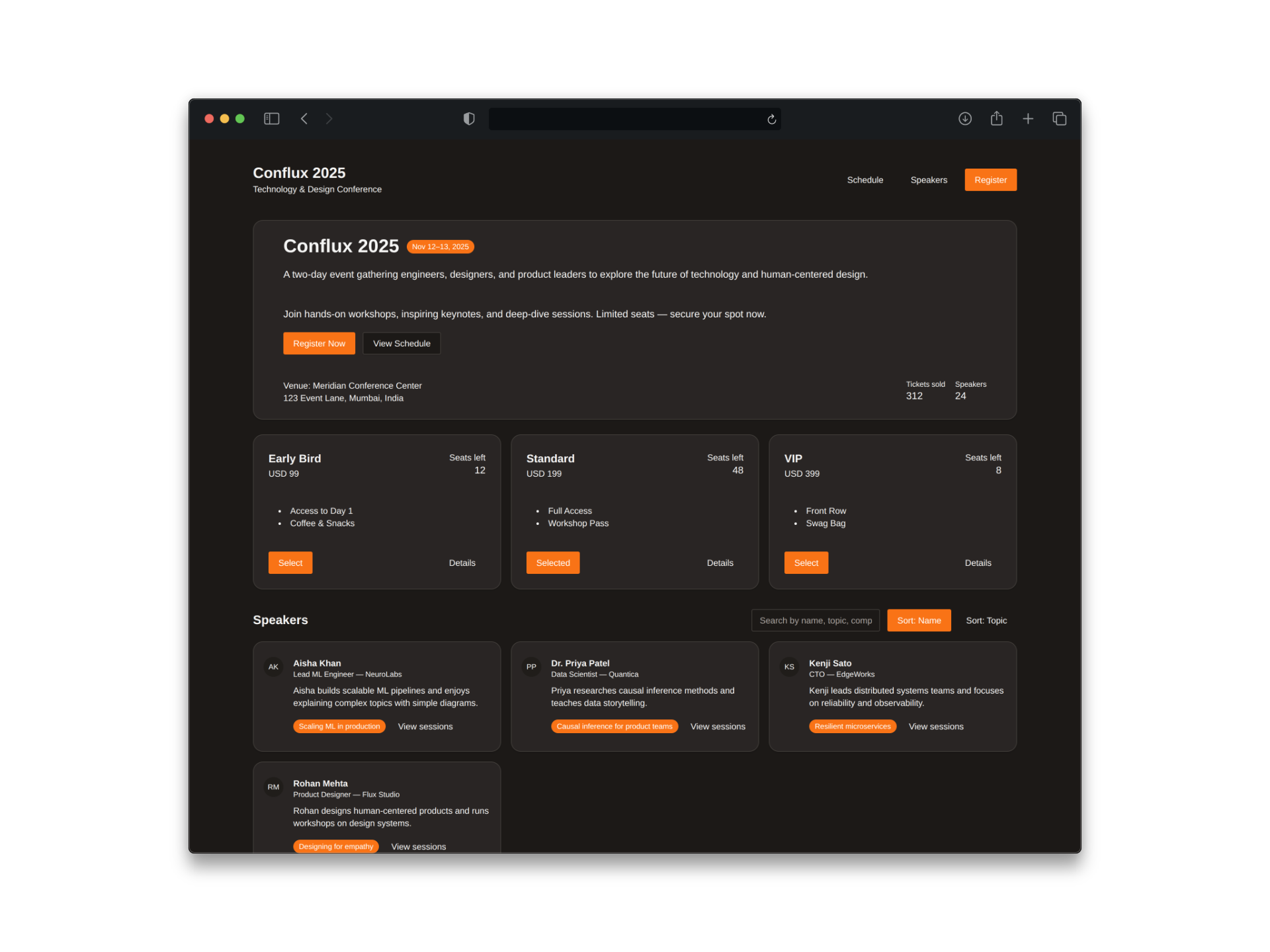Click Sort: Name to sort speakers

click(919, 620)
